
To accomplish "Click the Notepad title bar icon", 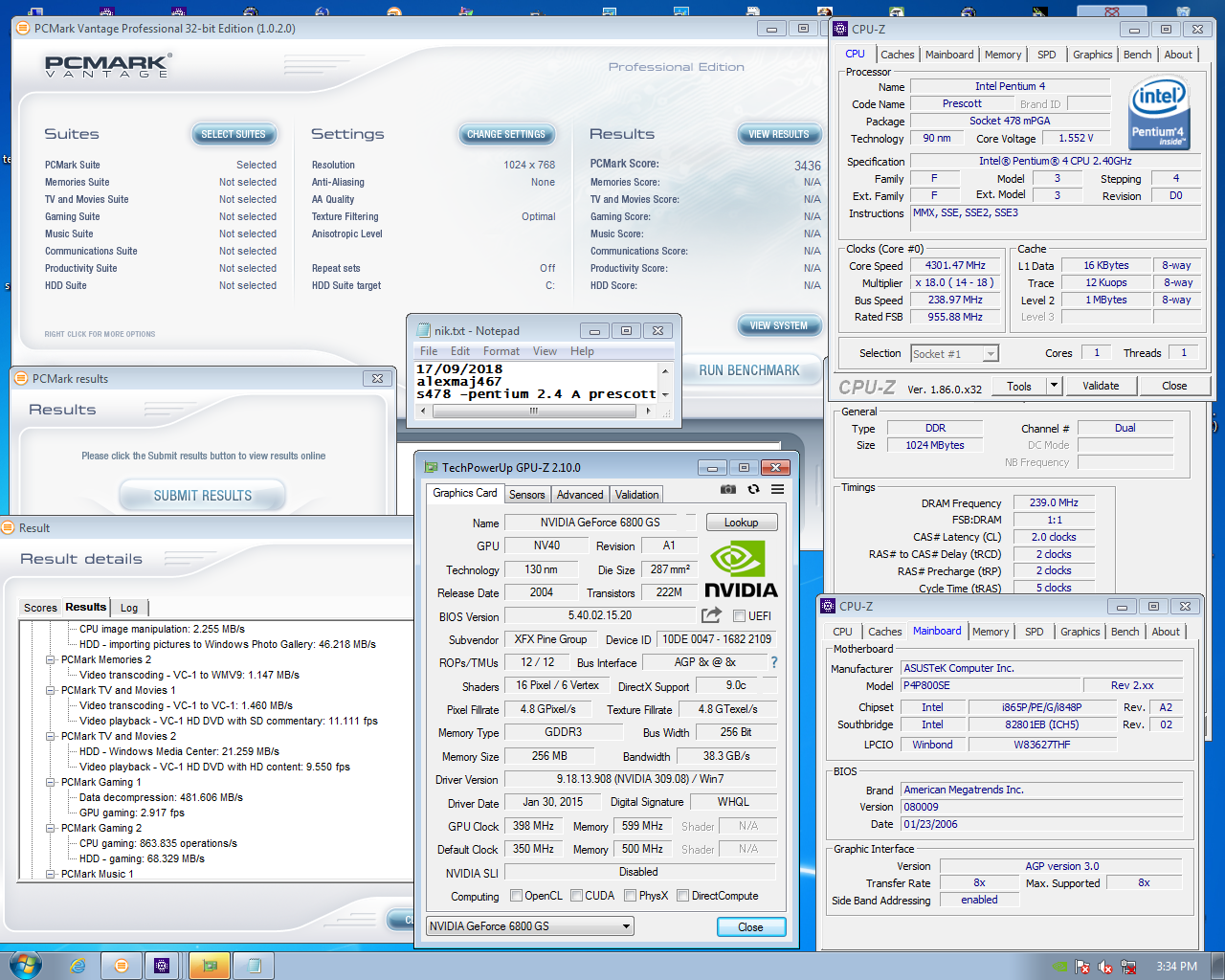I will (x=424, y=331).
